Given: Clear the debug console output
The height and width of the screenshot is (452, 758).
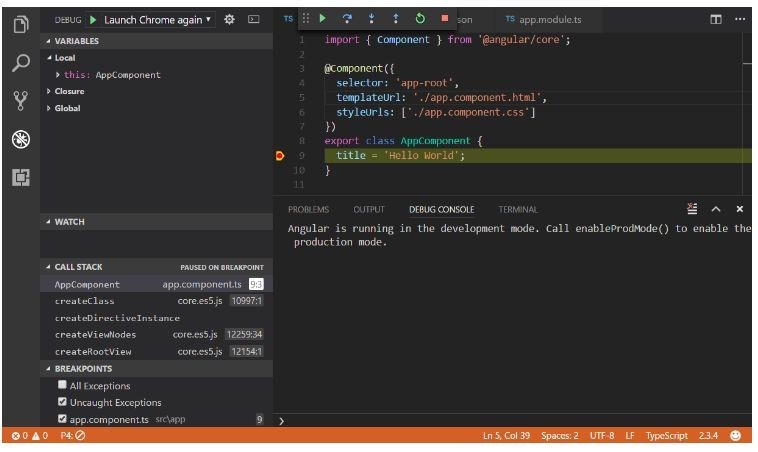Looking at the screenshot, I should [692, 209].
